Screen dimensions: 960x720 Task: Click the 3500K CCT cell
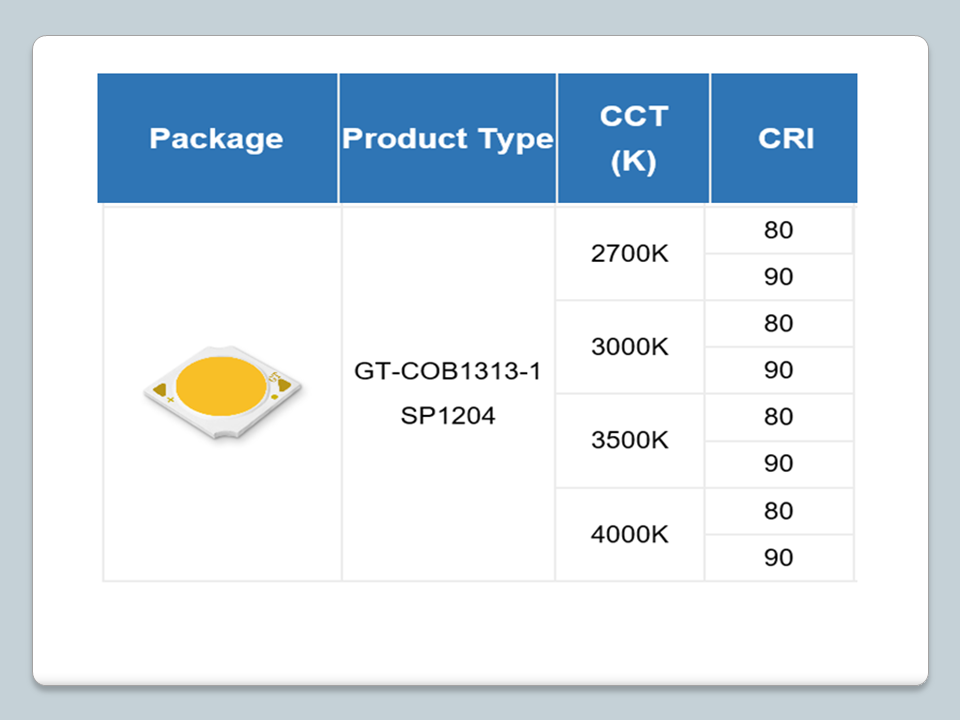(630, 441)
